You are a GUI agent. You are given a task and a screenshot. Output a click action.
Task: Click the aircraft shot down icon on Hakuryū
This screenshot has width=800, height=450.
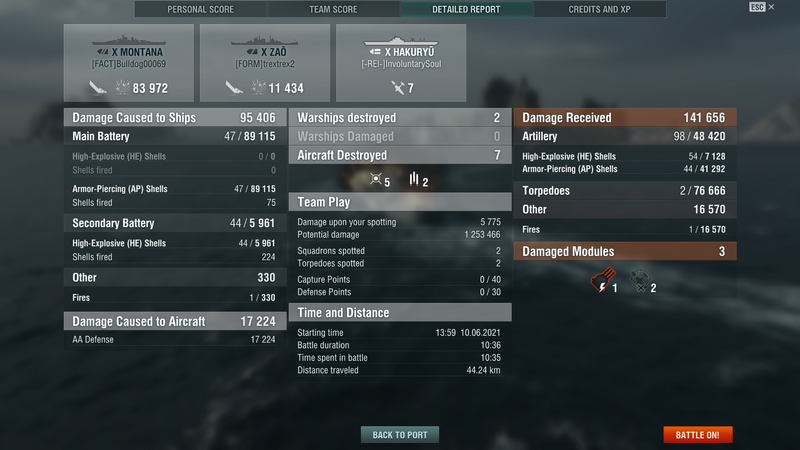coord(398,88)
